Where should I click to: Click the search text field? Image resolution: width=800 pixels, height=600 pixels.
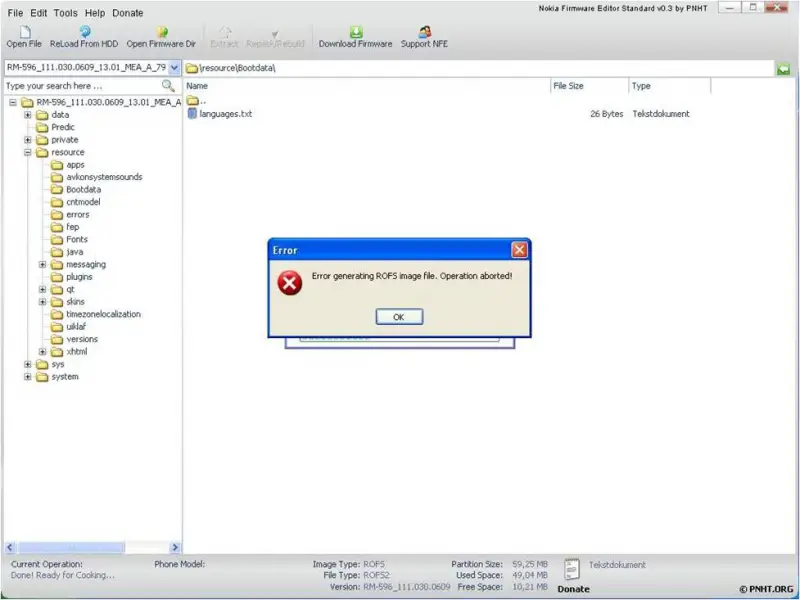(83, 86)
